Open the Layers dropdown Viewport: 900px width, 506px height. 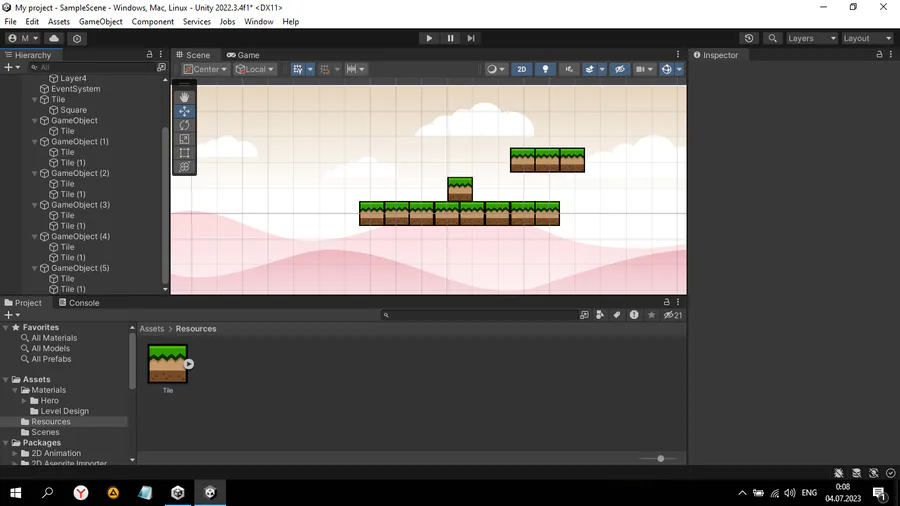(812, 38)
